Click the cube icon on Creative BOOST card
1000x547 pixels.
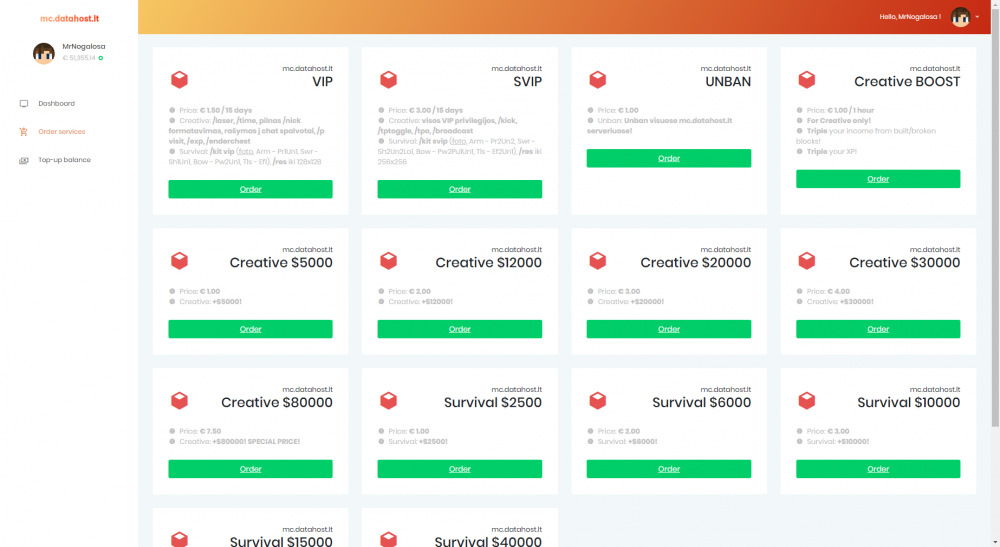tap(807, 80)
